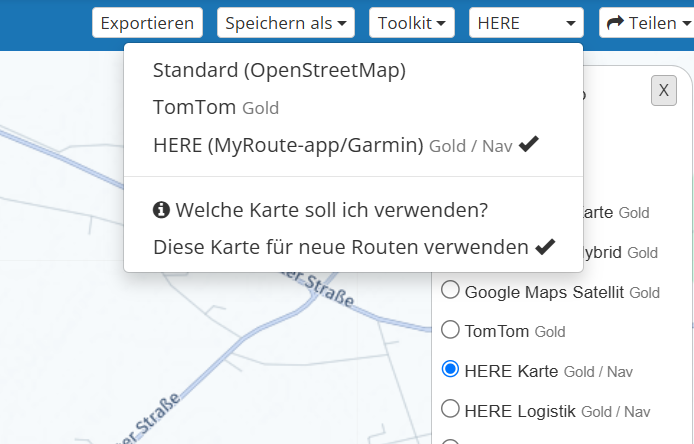This screenshot has height=444, width=694.
Task: Switch to the HERE Logistik radio option
Action: (450, 409)
